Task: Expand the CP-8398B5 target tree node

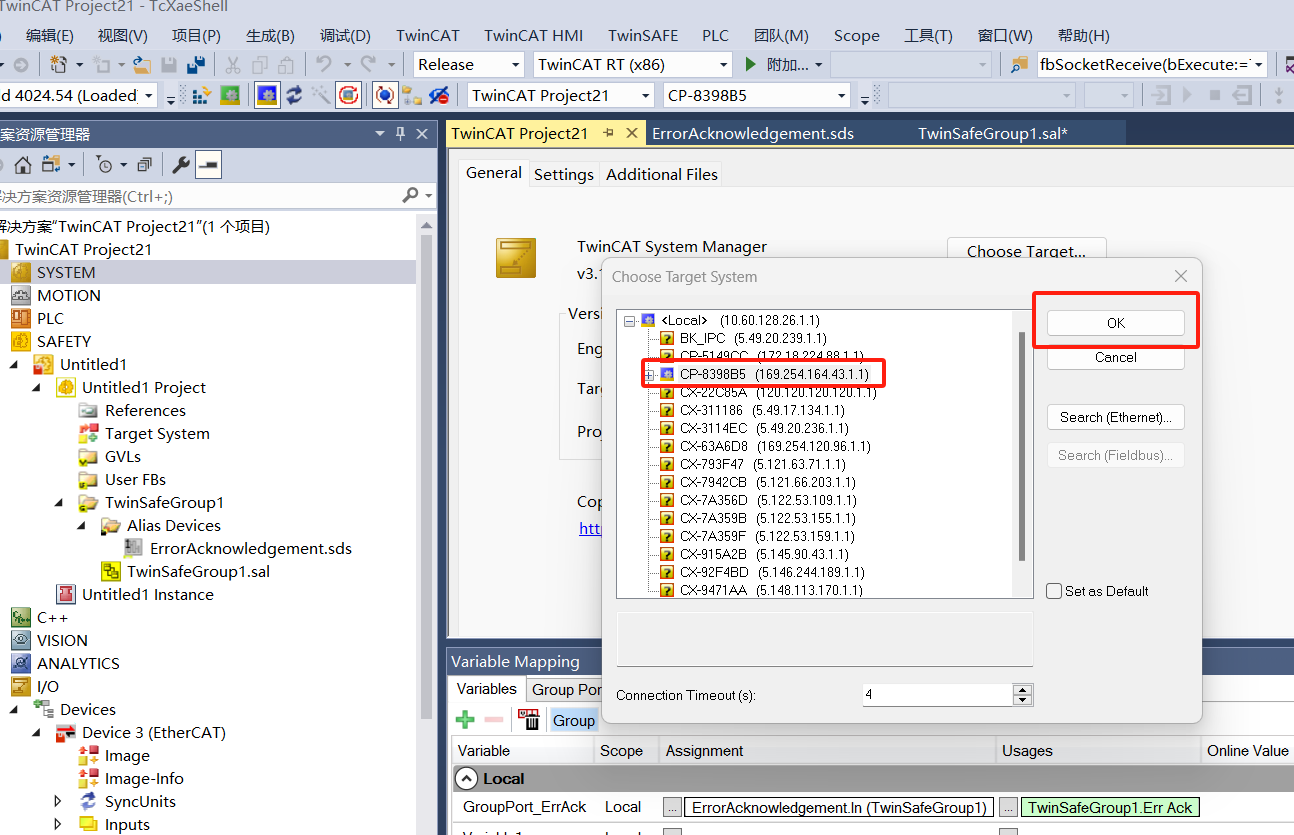Action: (x=648, y=374)
